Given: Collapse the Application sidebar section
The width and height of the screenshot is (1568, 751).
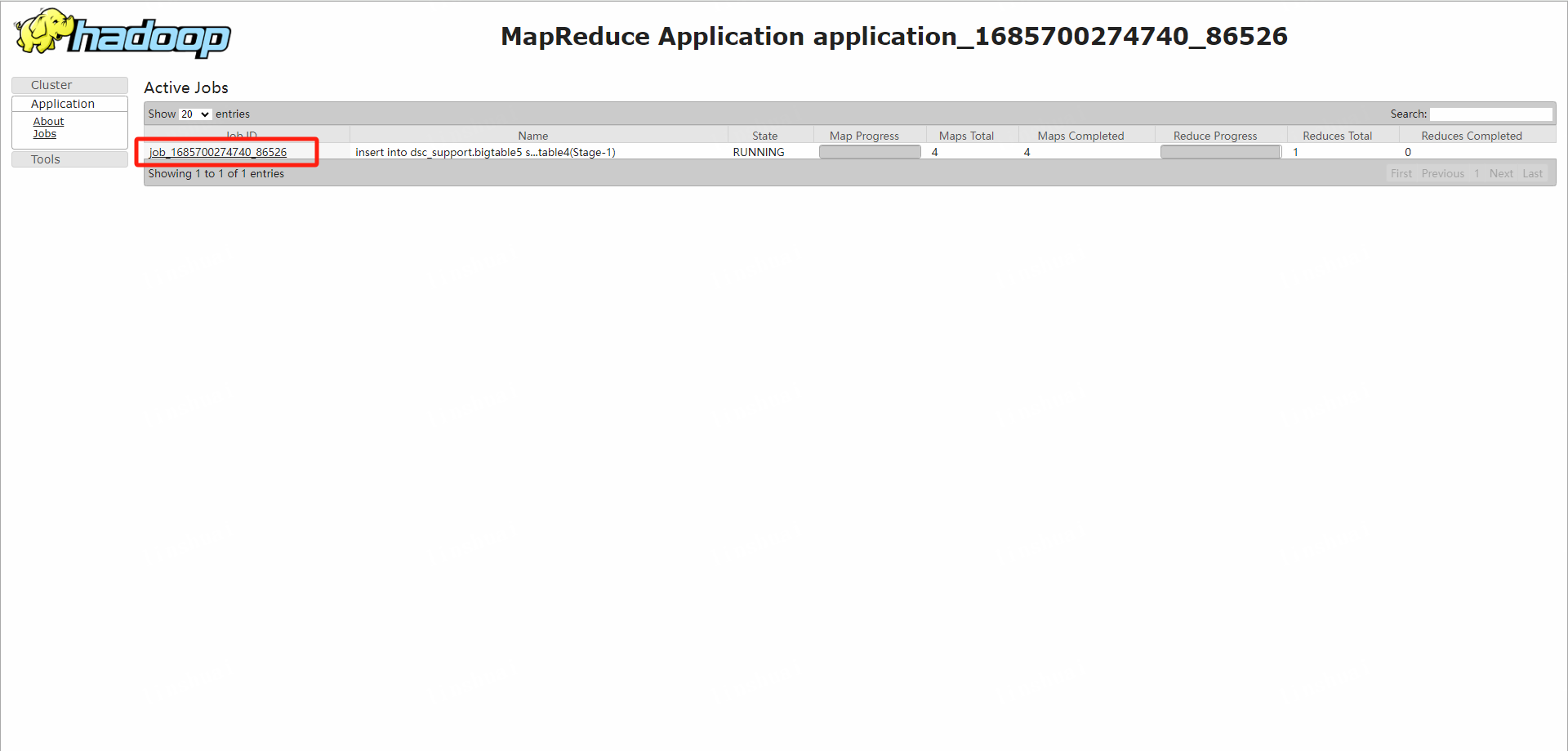Looking at the screenshot, I should (63, 104).
